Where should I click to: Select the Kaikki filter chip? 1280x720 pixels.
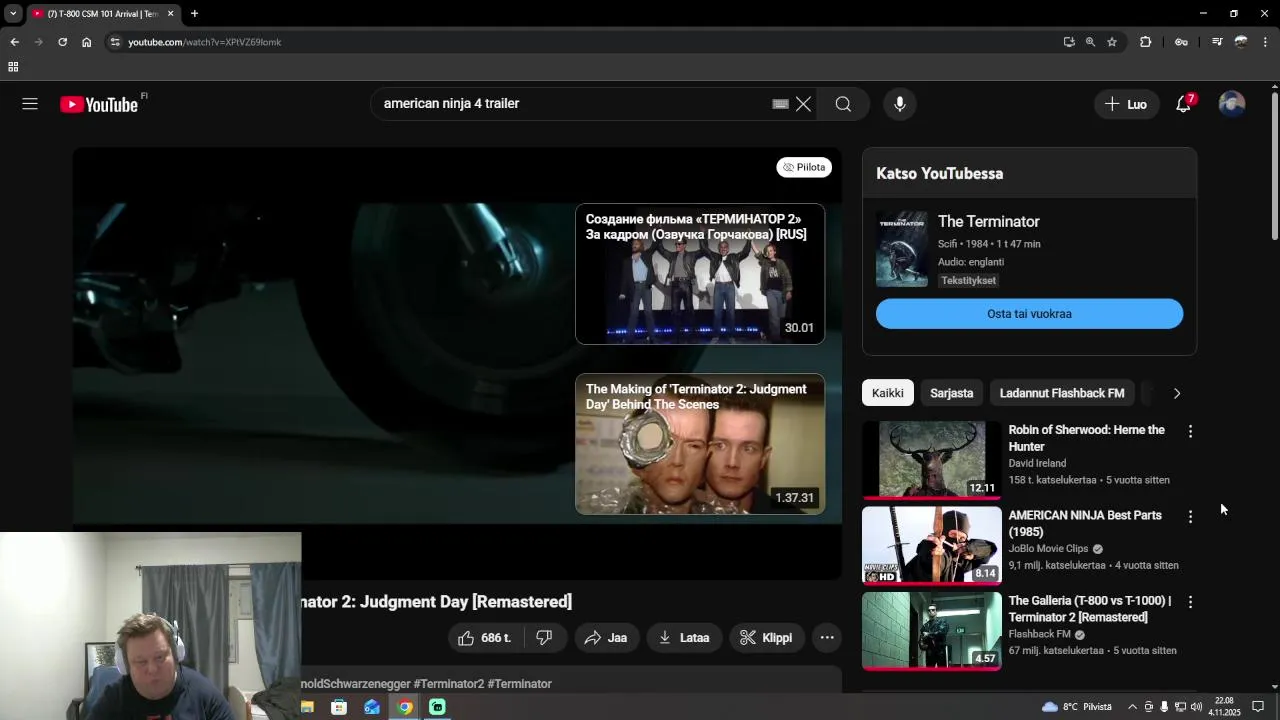click(888, 393)
